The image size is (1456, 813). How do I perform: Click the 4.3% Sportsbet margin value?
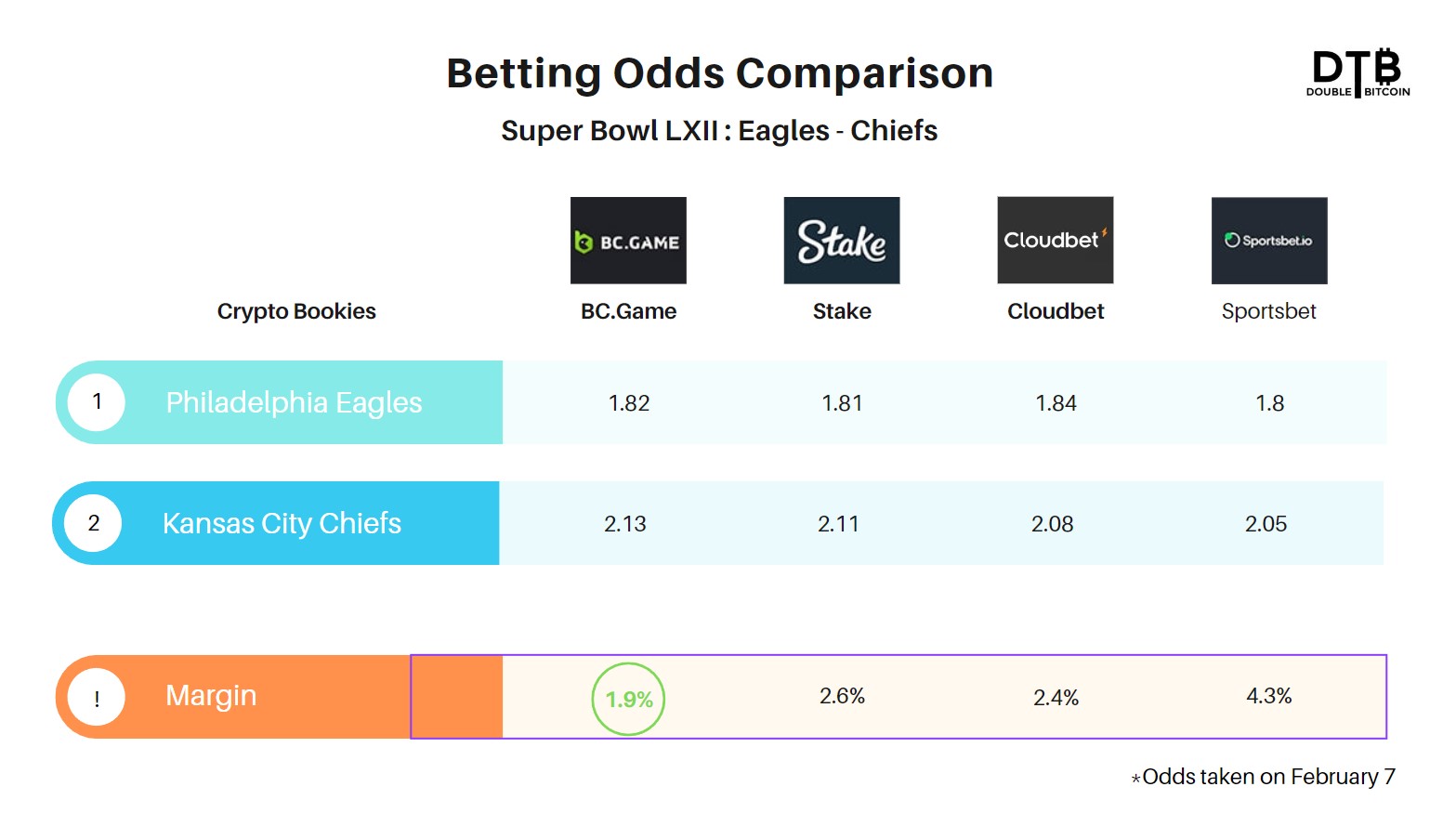[1269, 696]
